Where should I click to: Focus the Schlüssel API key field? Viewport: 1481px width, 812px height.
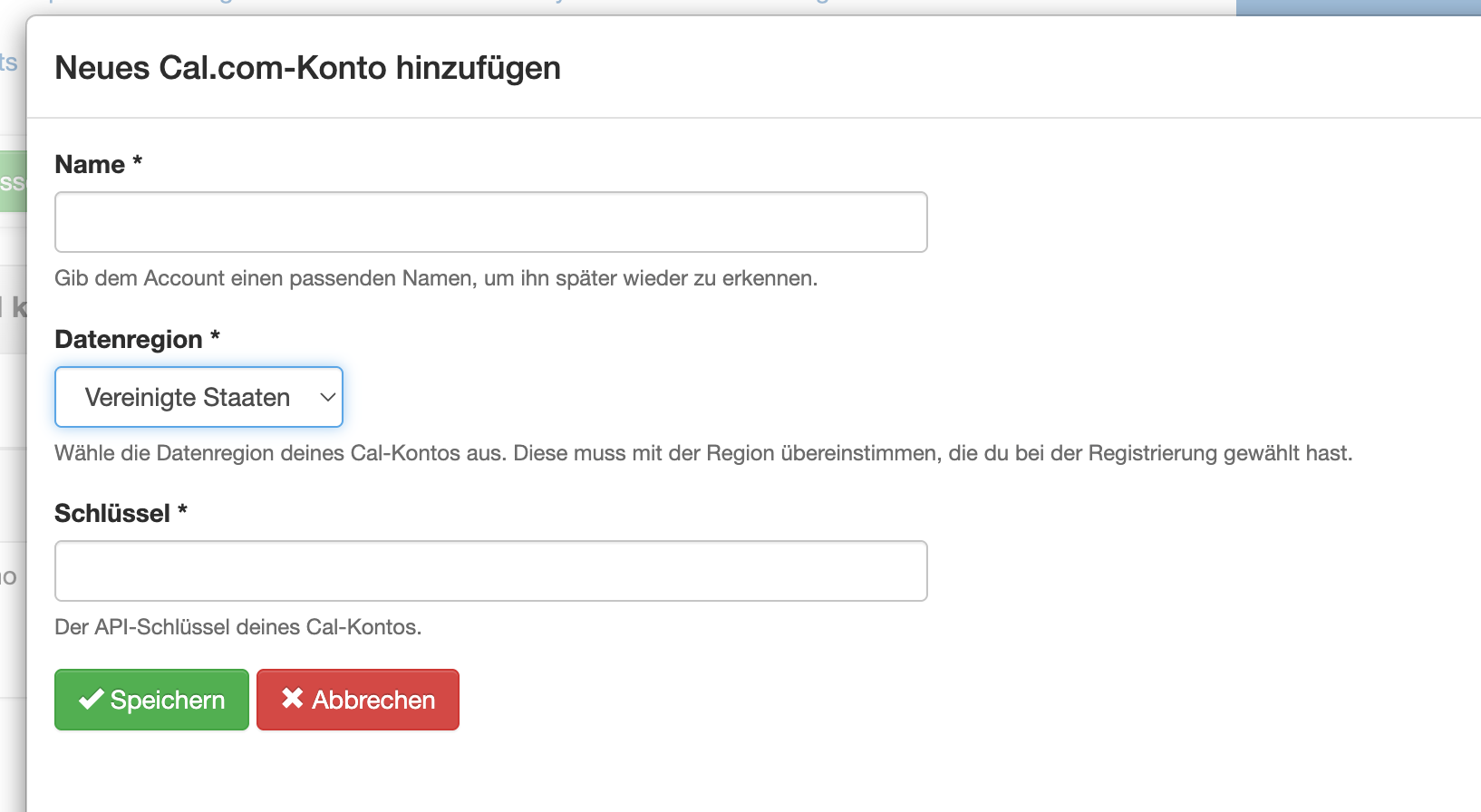(x=490, y=571)
